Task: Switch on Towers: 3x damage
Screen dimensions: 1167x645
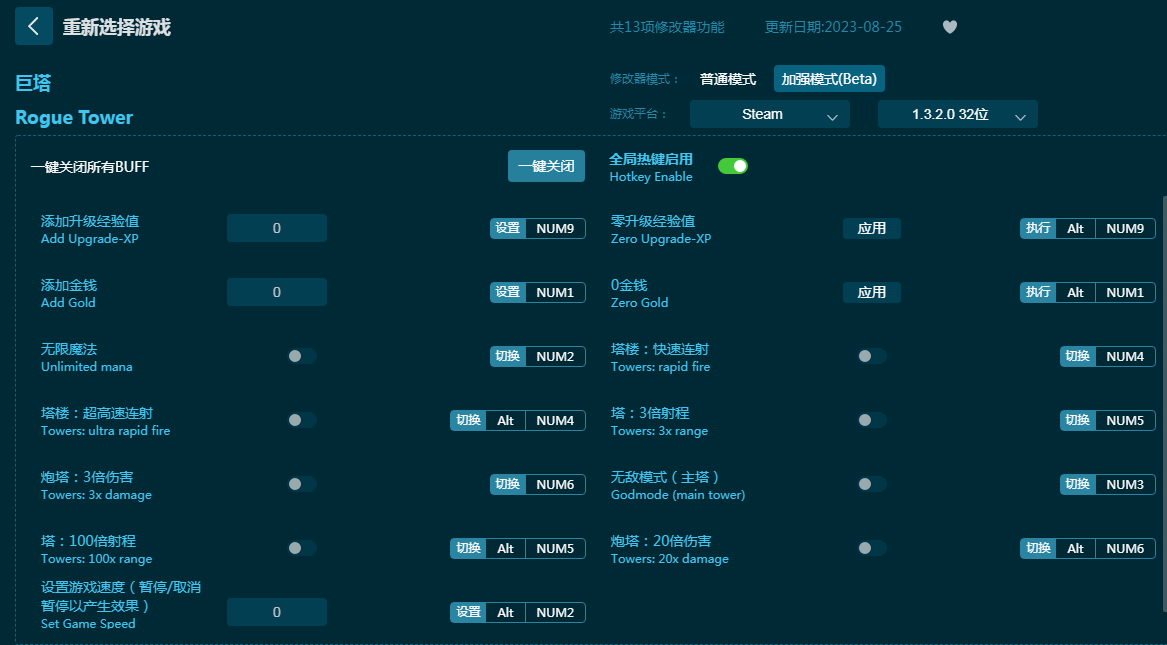Action: click(301, 484)
